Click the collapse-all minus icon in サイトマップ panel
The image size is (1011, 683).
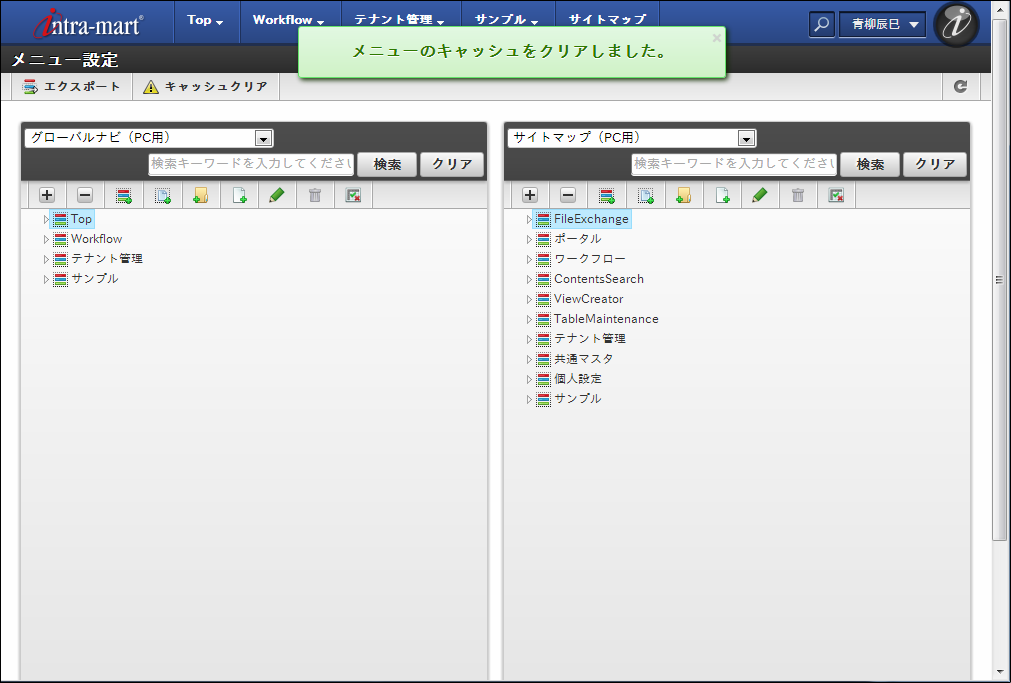(x=568, y=195)
